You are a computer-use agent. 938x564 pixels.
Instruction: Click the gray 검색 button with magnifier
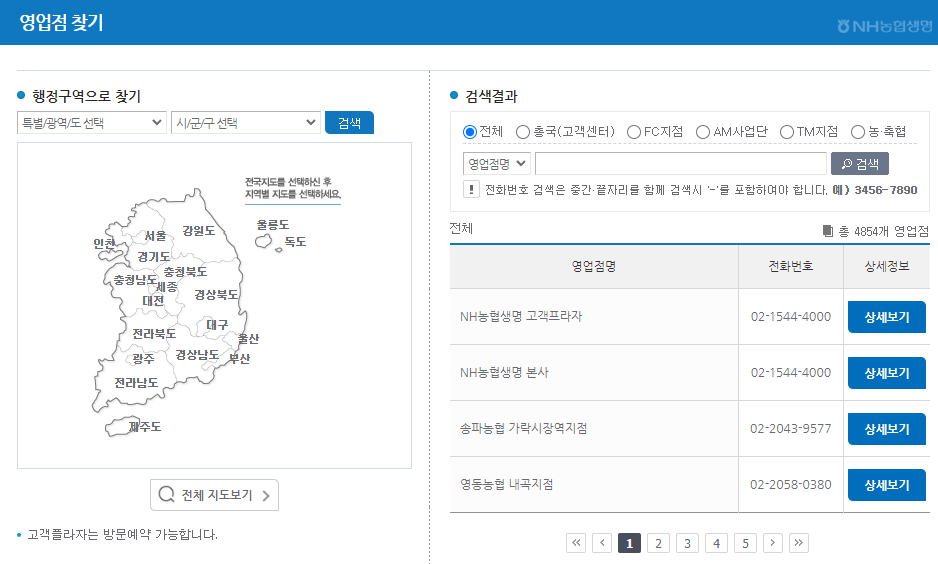coord(860,163)
